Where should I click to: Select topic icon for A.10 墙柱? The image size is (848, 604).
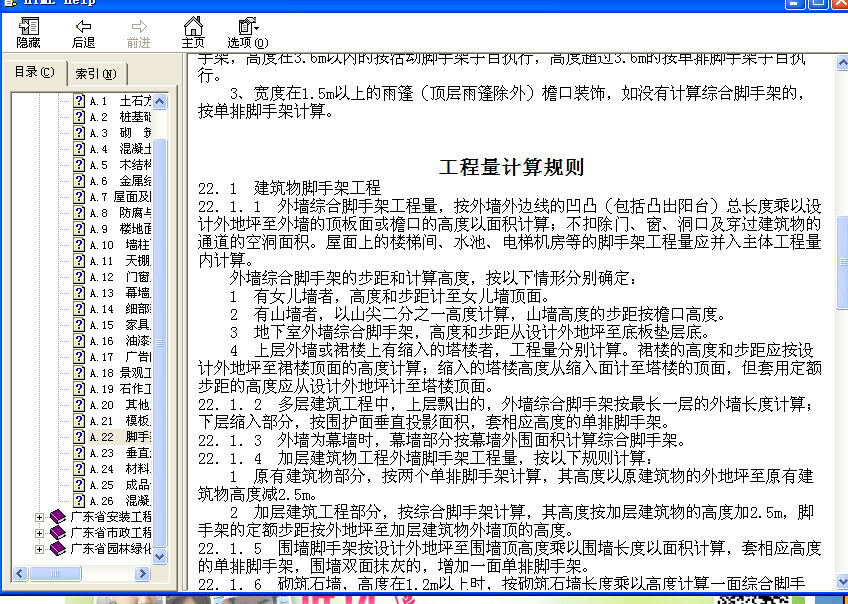coord(79,244)
